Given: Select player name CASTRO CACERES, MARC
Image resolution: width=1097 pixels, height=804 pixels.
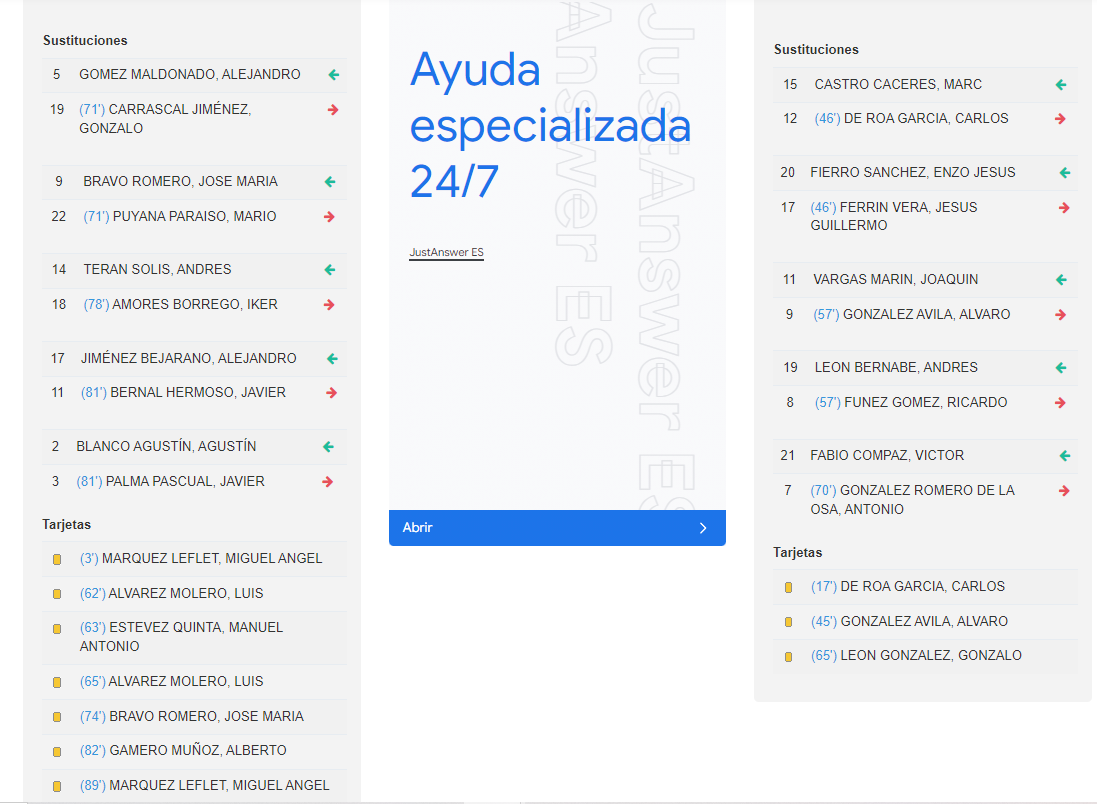Looking at the screenshot, I should pos(898,84).
